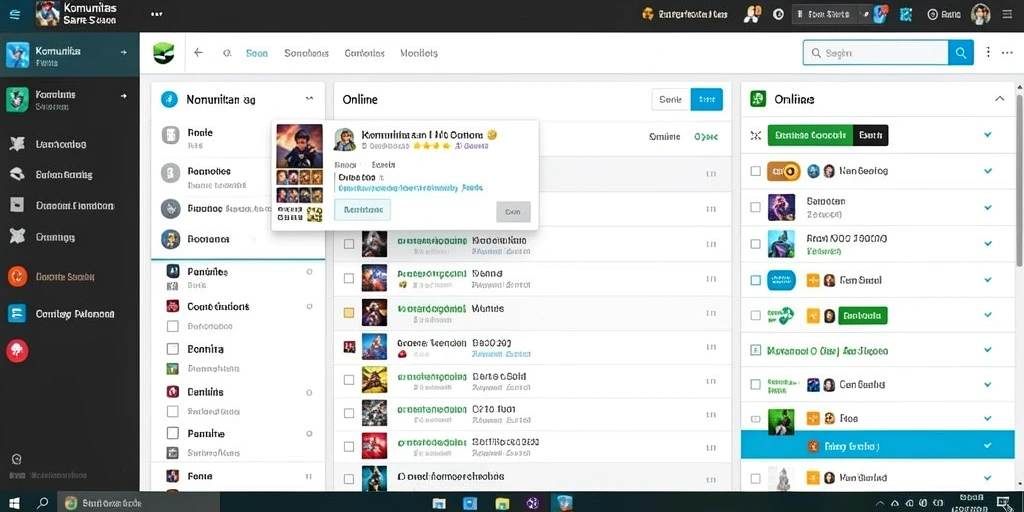Expand chevron on the green text row

coord(987,351)
